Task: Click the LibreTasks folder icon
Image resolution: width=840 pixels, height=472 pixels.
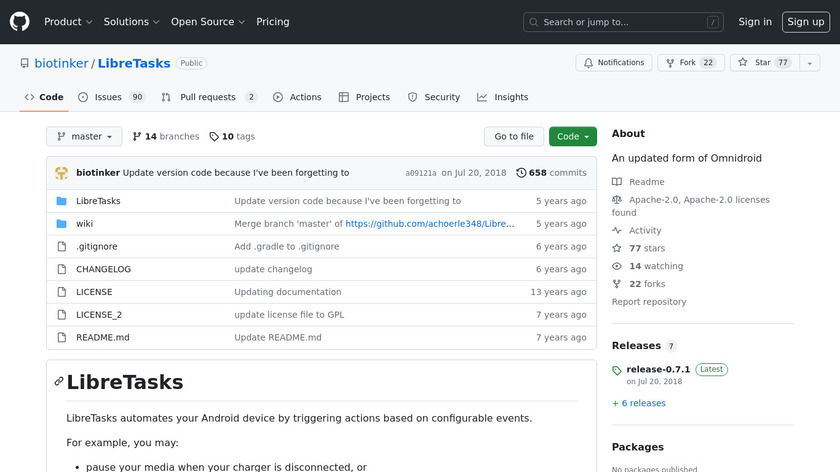Action: pos(61,201)
